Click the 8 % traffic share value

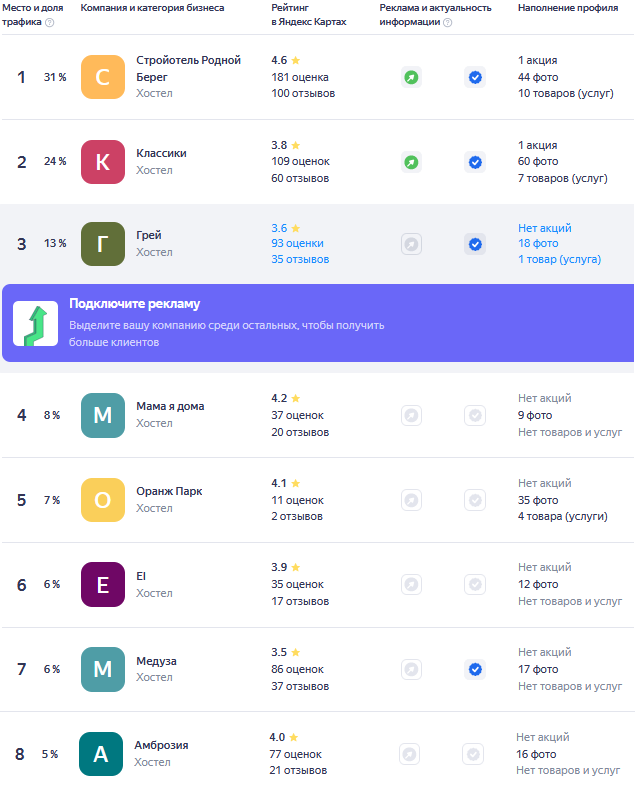52,415
